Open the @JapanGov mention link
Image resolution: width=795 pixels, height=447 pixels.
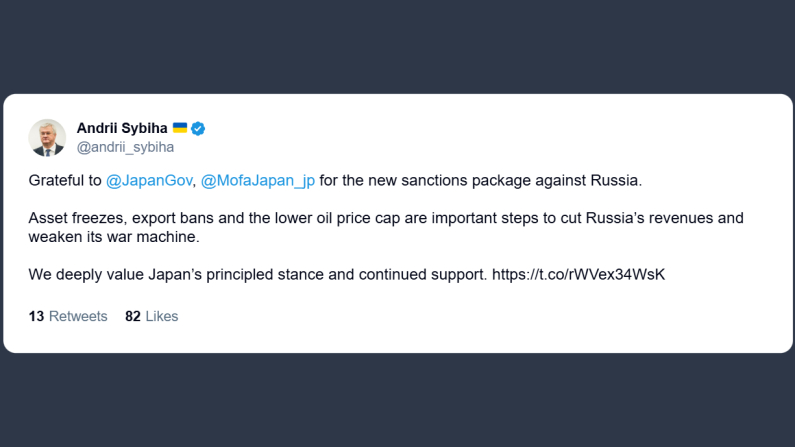(149, 180)
